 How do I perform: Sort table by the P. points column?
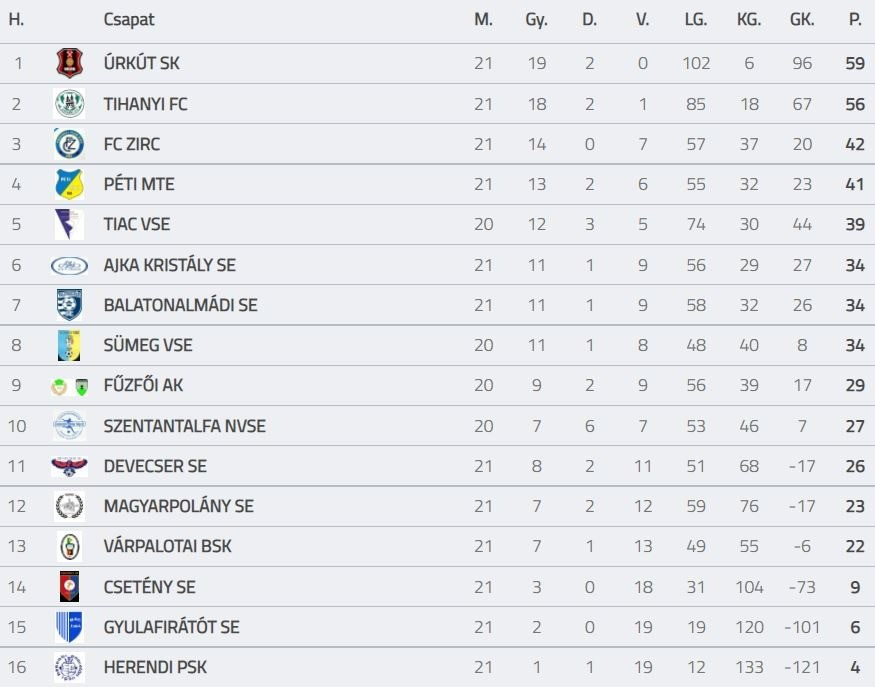(x=855, y=19)
